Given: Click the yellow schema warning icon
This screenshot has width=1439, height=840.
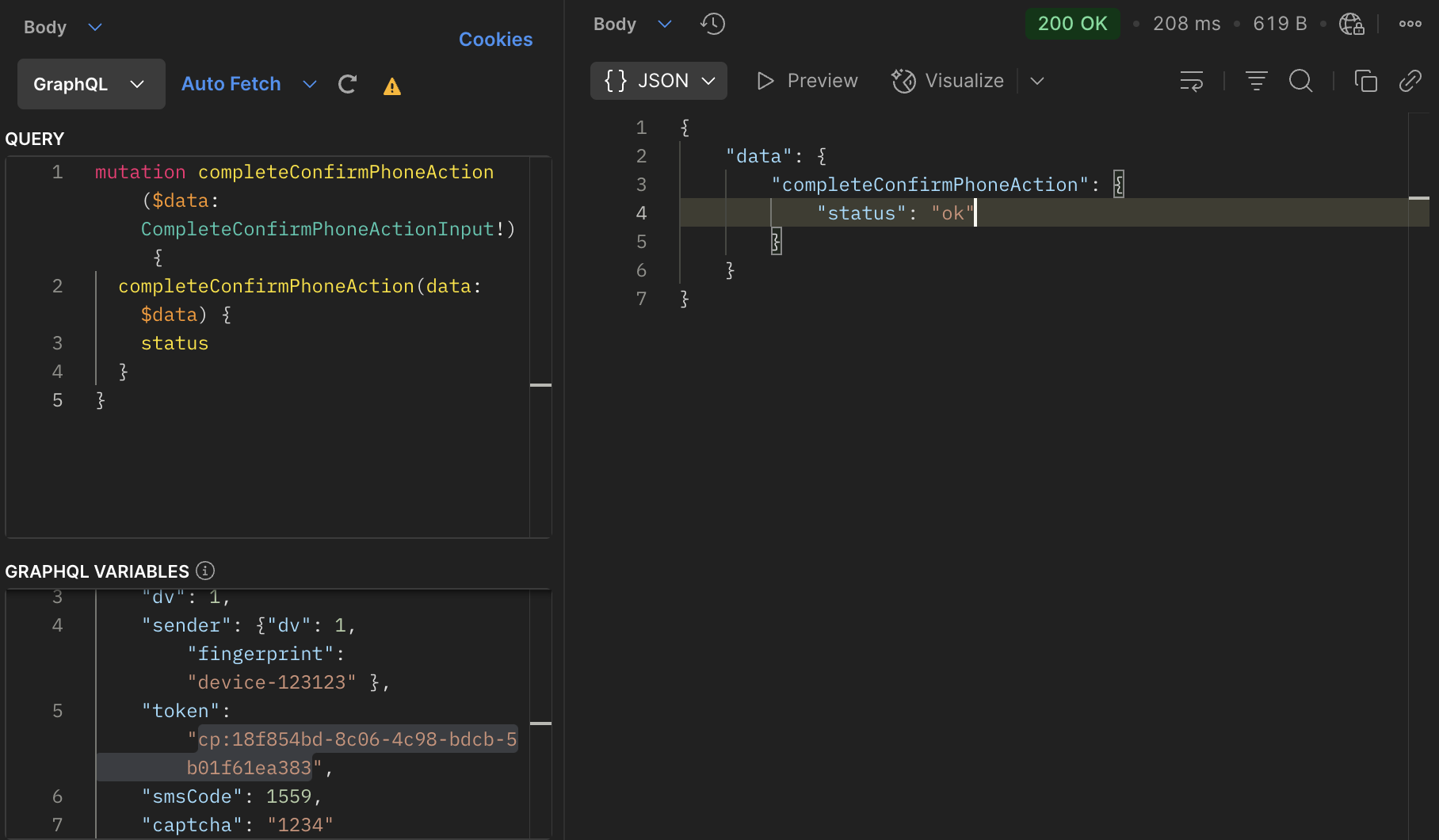Looking at the screenshot, I should click(x=391, y=86).
